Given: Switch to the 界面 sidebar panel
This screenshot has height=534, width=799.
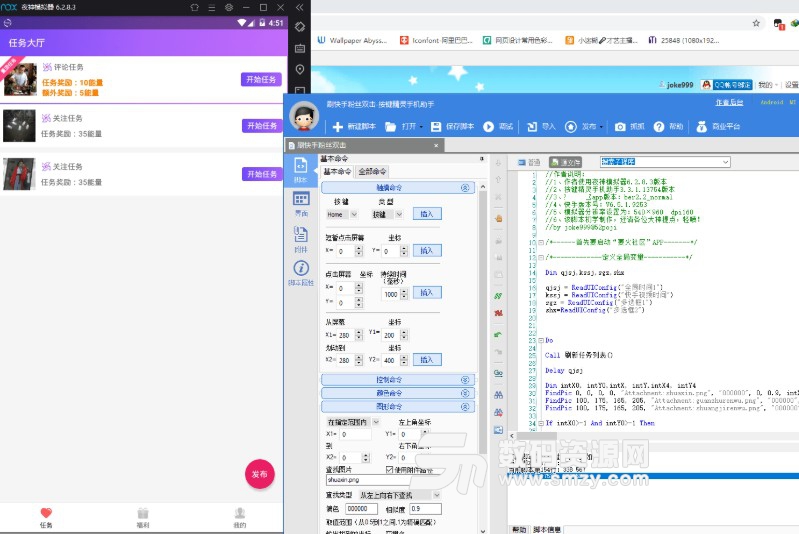Looking at the screenshot, I should coord(301,204).
